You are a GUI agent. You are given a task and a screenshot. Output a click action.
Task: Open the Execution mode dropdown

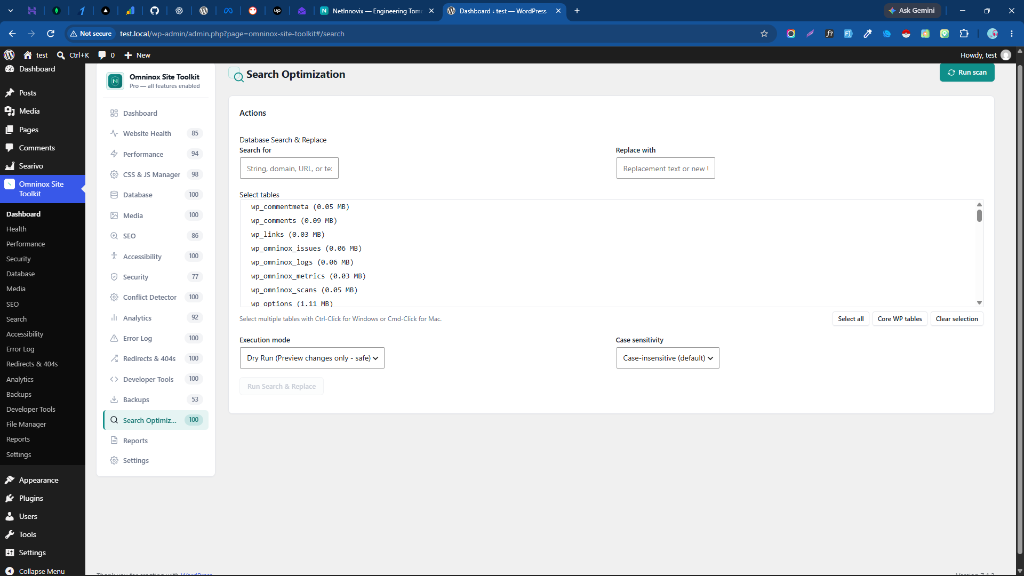click(312, 358)
